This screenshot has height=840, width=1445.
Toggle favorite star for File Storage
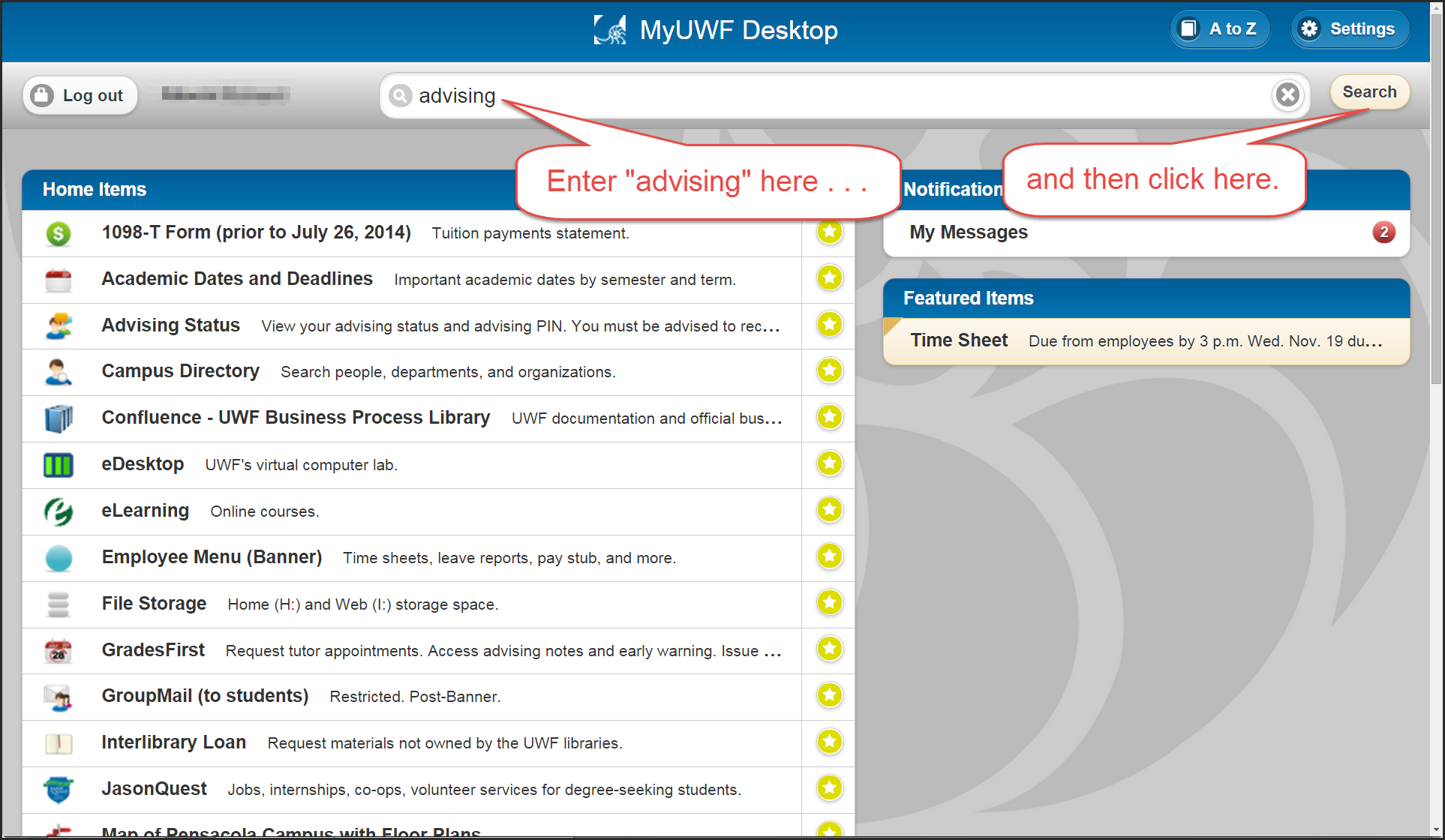click(x=830, y=602)
